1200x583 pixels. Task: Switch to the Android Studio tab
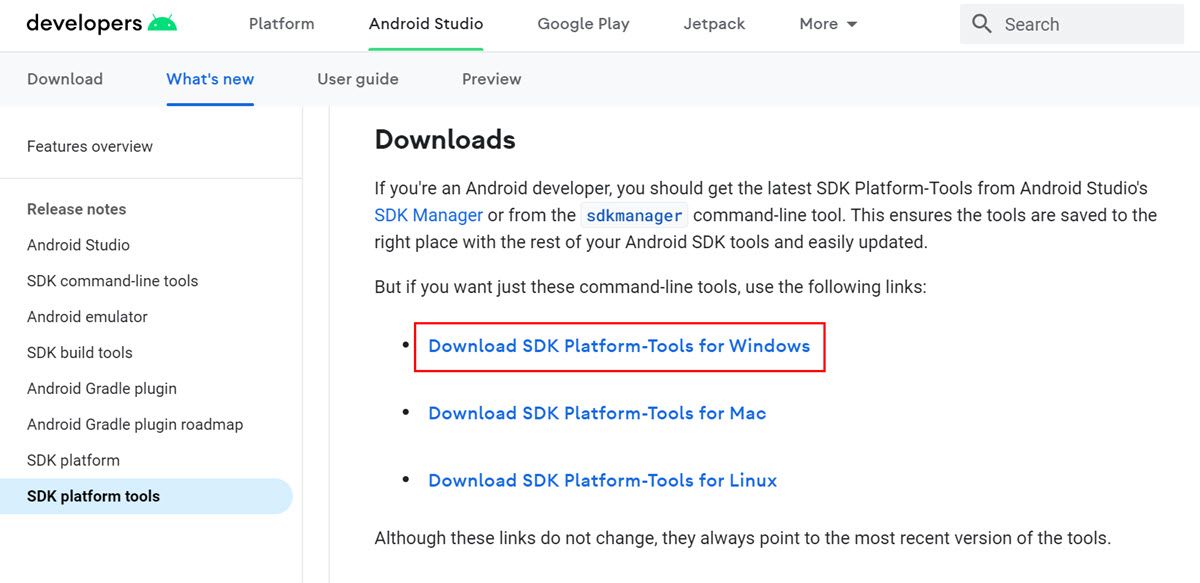click(425, 24)
